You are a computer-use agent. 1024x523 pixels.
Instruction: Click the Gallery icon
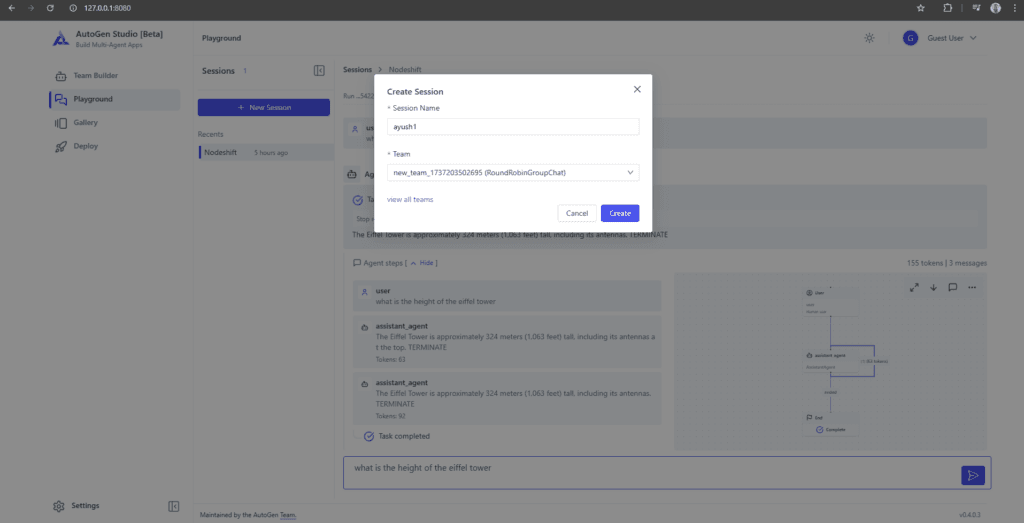(61, 123)
